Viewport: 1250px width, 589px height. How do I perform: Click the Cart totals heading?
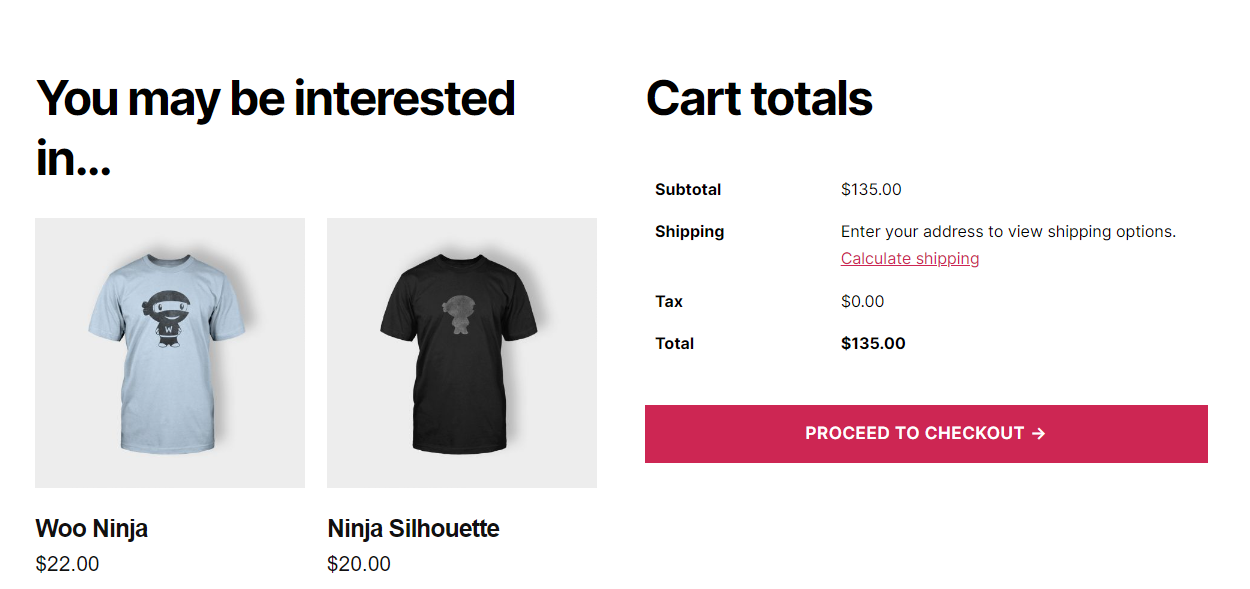(x=759, y=99)
